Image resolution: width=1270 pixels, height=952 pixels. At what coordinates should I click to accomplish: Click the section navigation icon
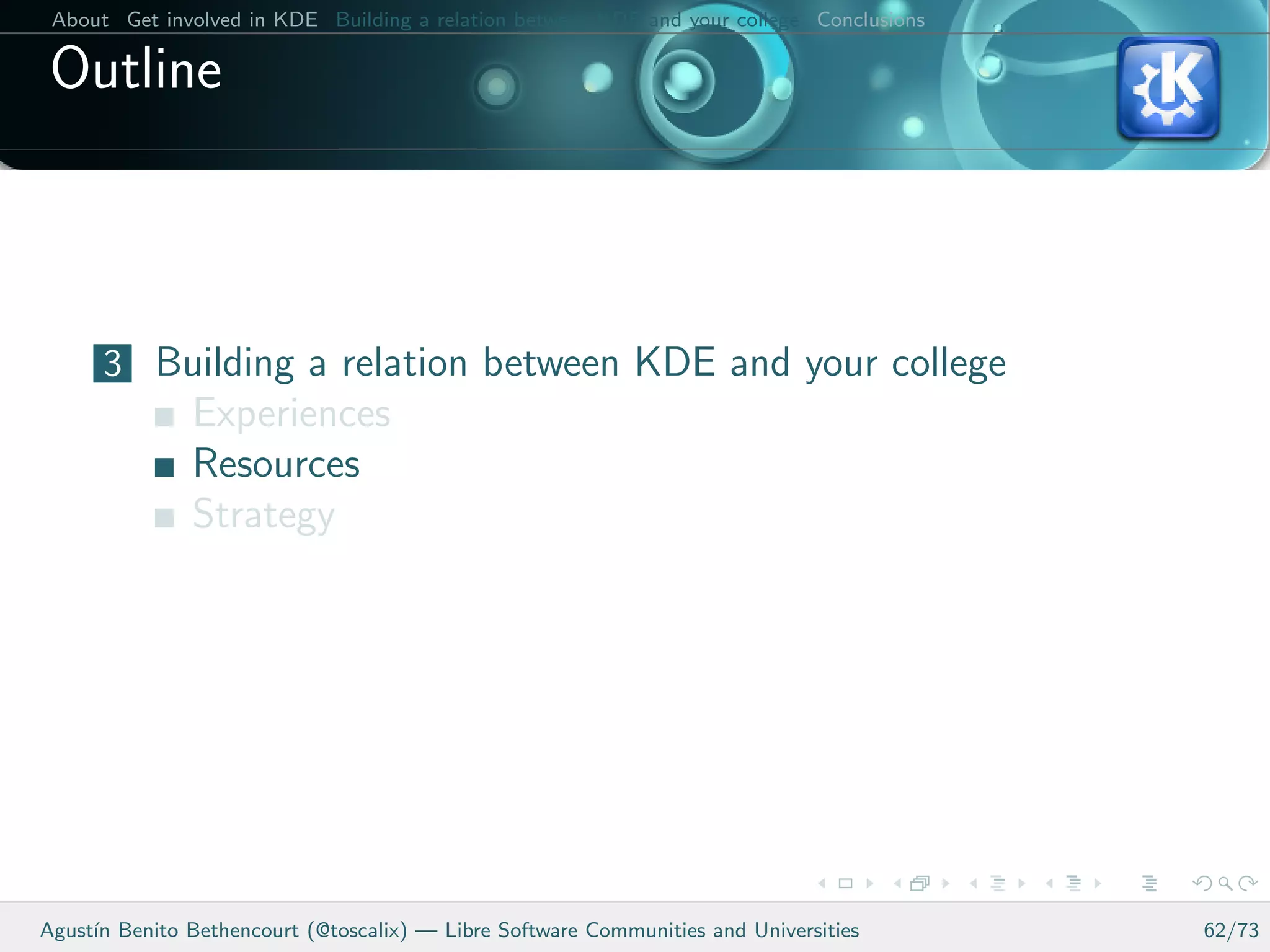click(1073, 883)
